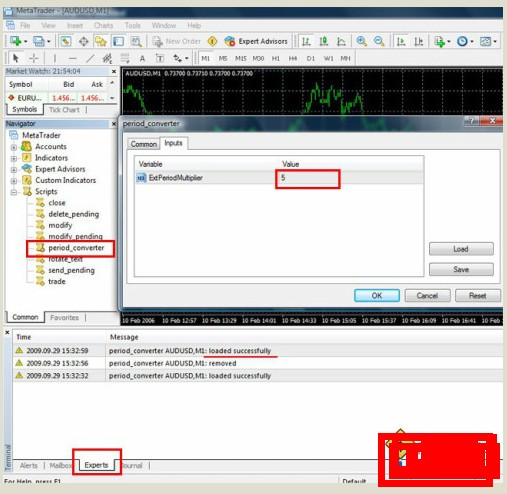
Task: Select the H4 timeframe
Action: 293,58
